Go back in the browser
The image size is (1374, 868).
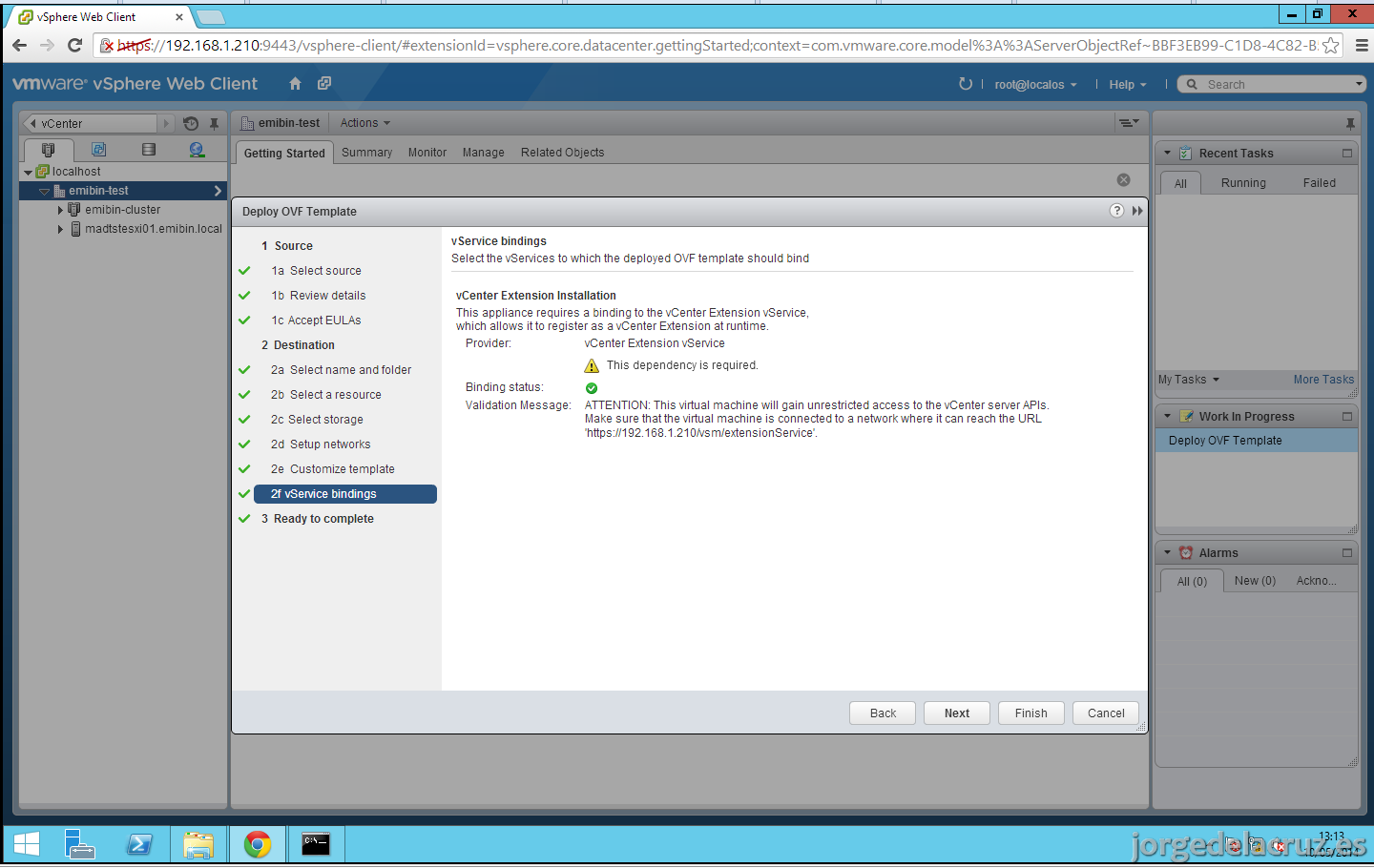(19, 46)
